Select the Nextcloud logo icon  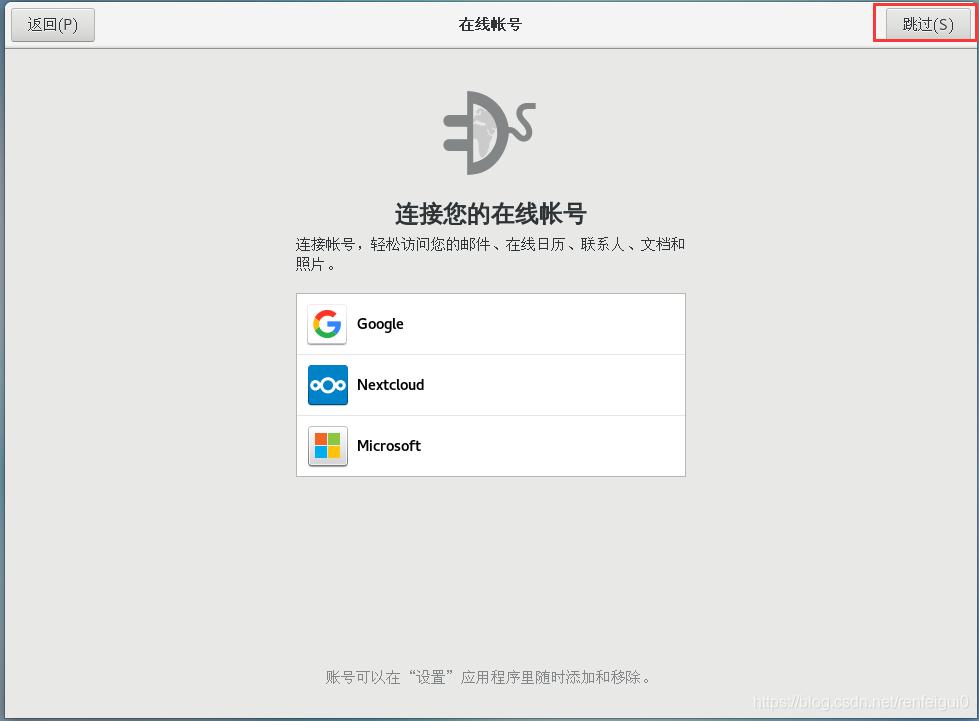point(326,385)
